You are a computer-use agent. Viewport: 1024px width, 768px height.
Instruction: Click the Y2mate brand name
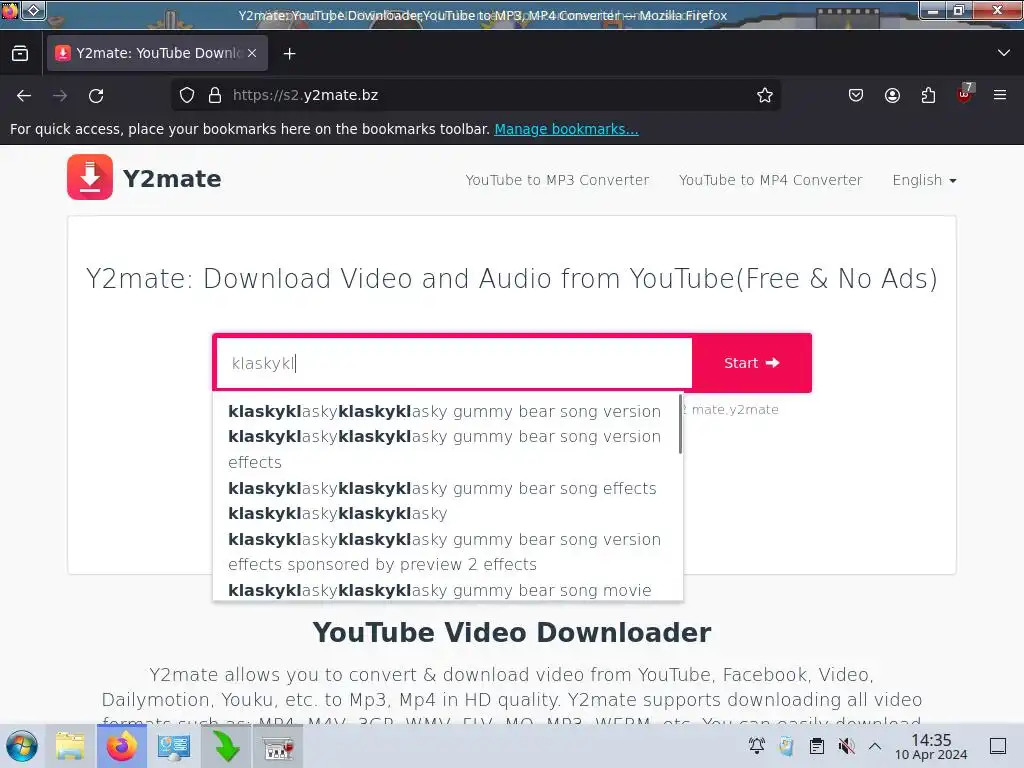[172, 179]
